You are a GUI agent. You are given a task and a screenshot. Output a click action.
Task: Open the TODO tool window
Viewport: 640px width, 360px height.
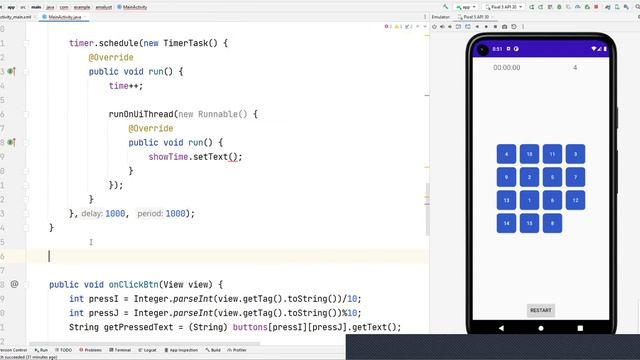[63, 350]
